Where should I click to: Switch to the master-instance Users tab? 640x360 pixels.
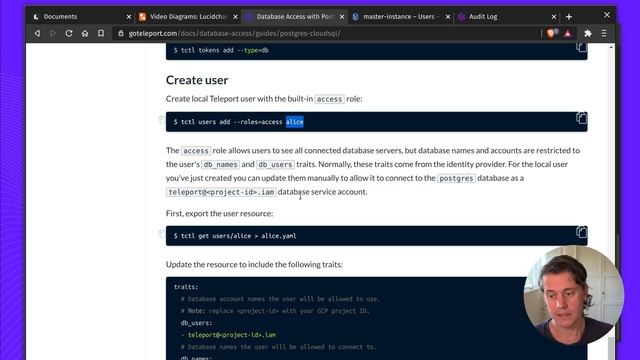coord(401,17)
